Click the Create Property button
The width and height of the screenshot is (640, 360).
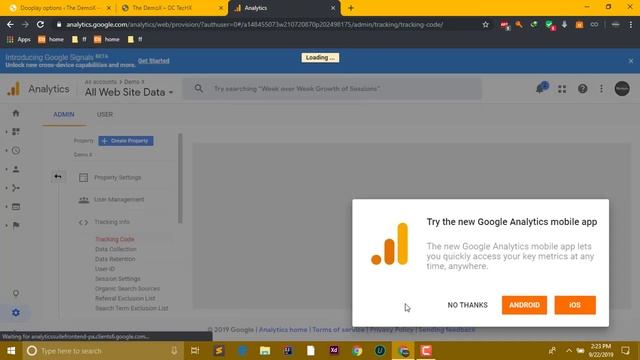(126, 141)
